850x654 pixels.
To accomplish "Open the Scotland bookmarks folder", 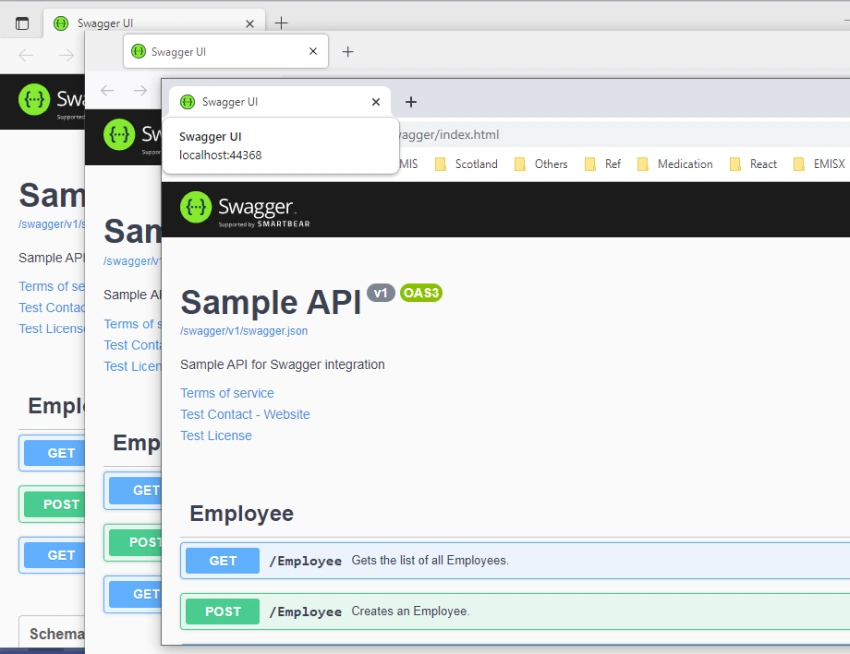I will [x=466, y=164].
